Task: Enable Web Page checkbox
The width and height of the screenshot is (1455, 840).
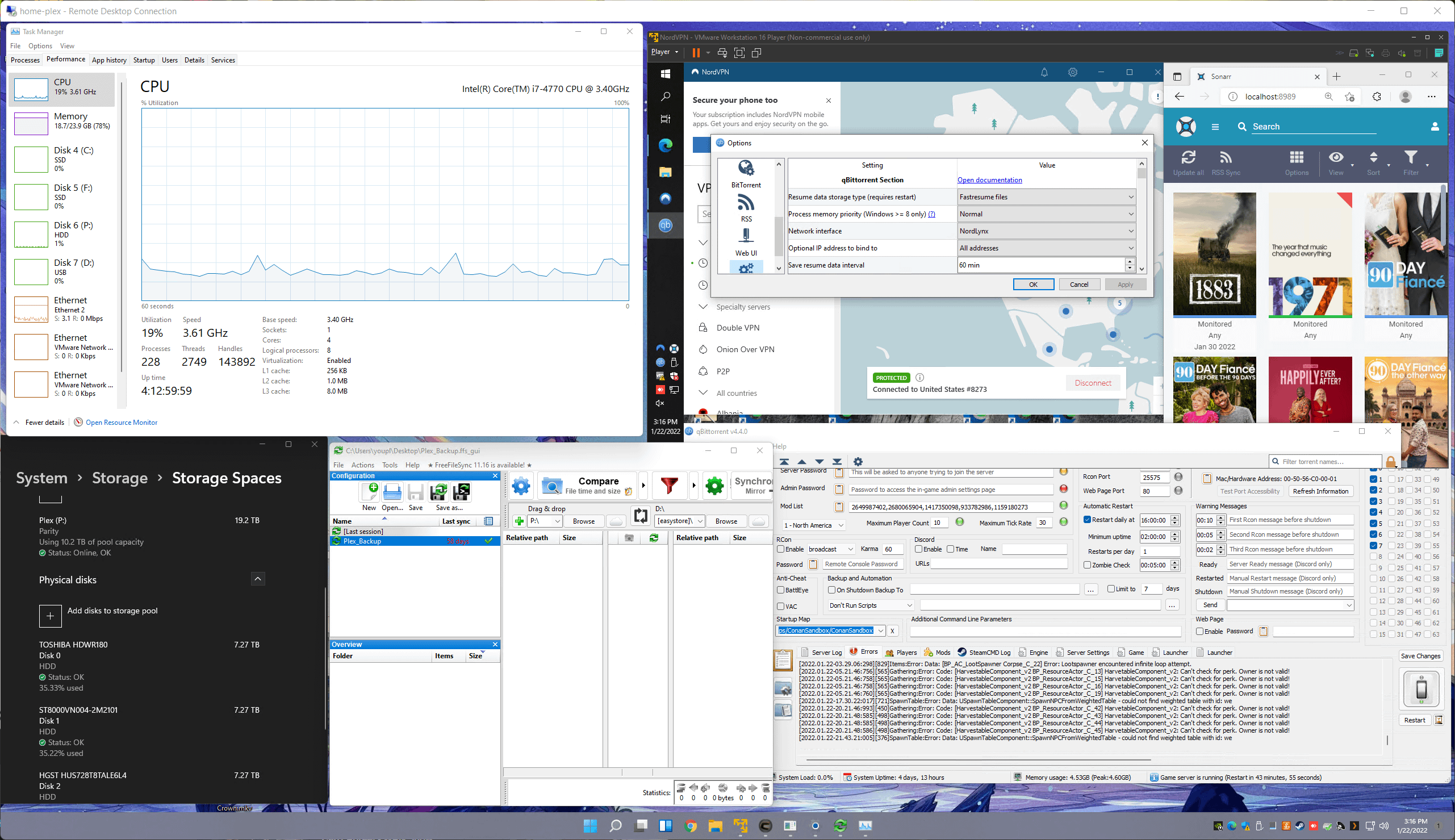Action: (x=1200, y=632)
